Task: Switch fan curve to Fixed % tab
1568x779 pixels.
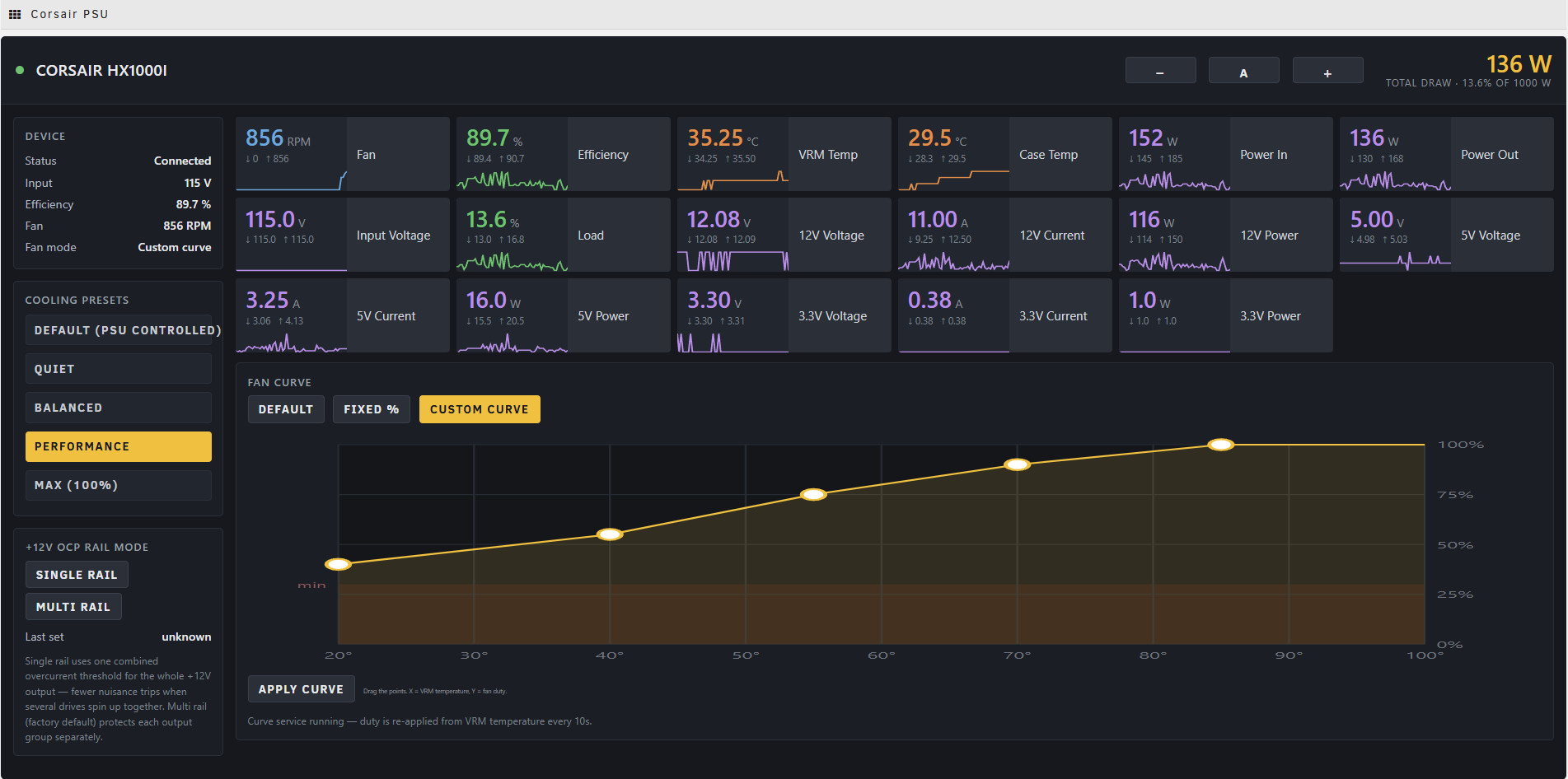Action: click(372, 409)
